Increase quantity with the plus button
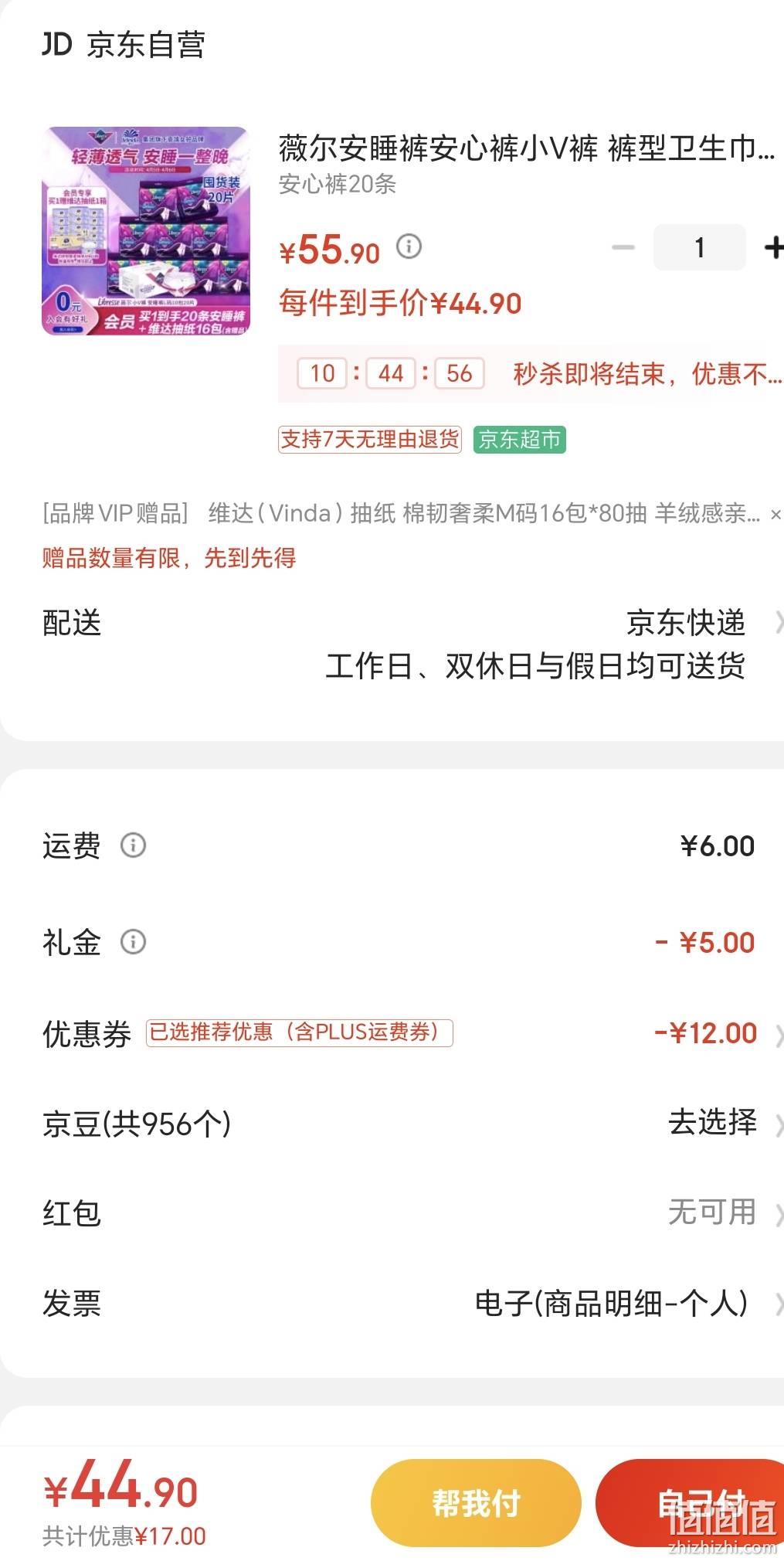This screenshot has width=784, height=1561. click(x=772, y=247)
